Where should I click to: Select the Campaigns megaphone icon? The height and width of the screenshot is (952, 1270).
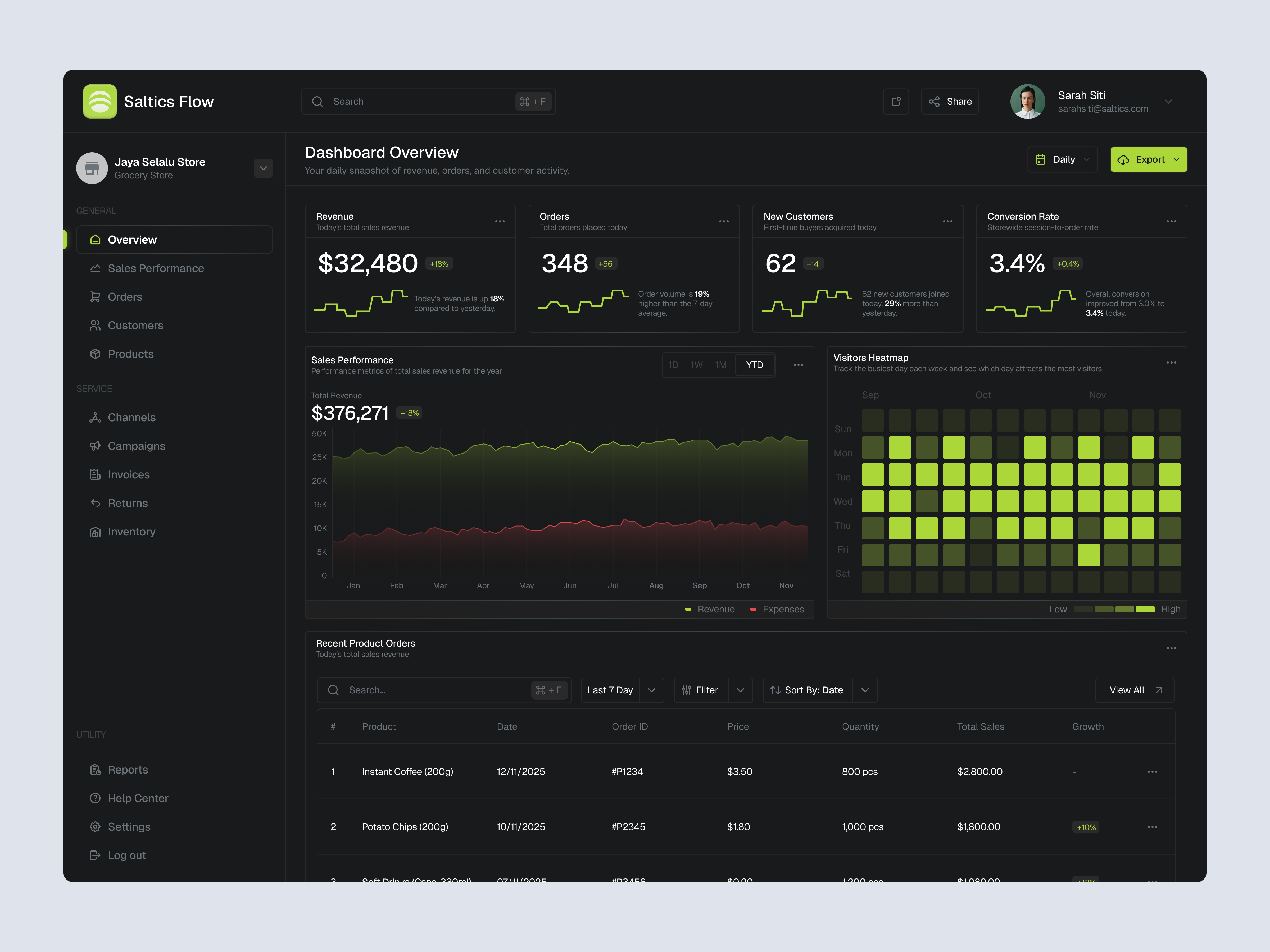(x=96, y=446)
